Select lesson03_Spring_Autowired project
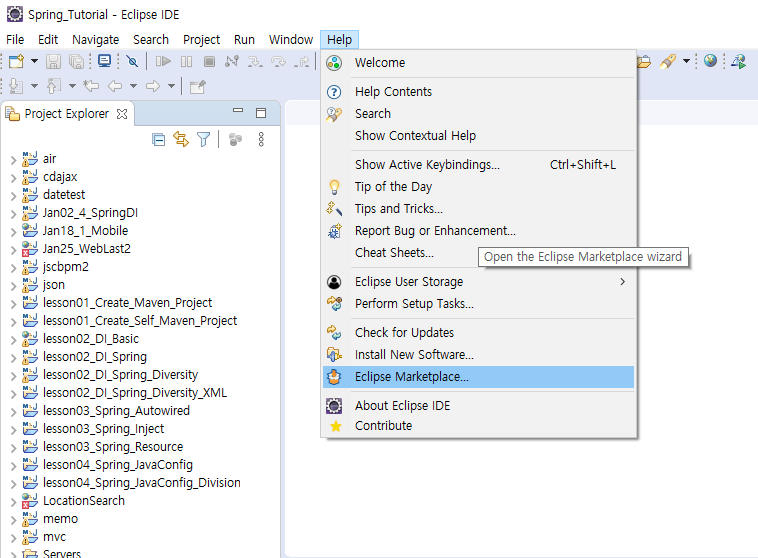This screenshot has height=558, width=758. click(x=116, y=411)
